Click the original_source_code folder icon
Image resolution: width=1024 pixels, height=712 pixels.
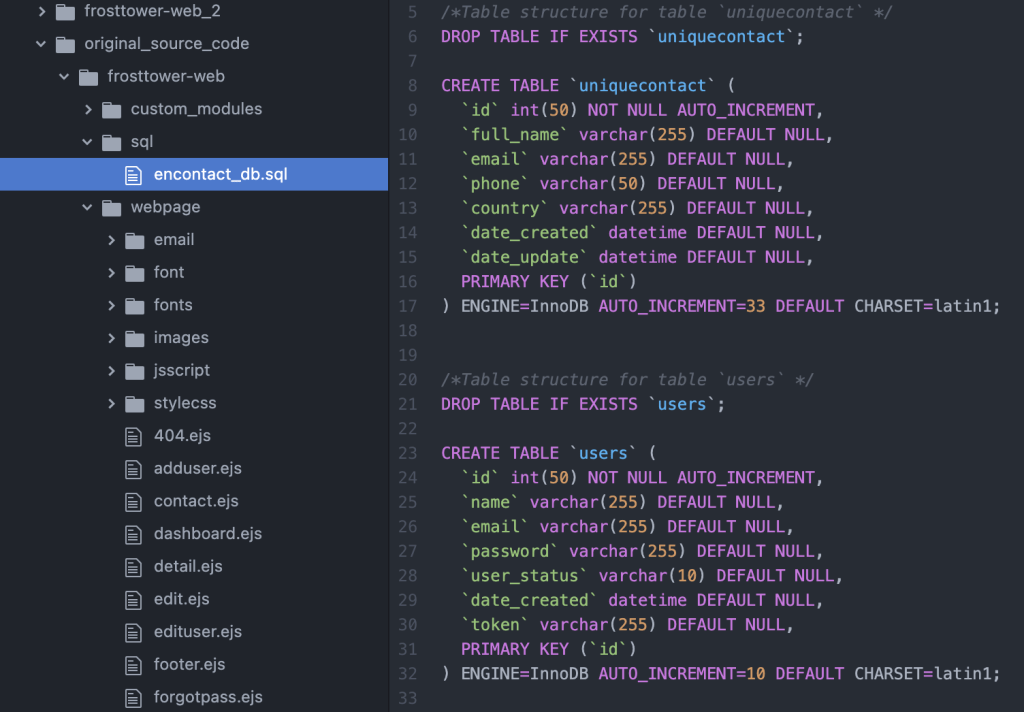coord(65,44)
